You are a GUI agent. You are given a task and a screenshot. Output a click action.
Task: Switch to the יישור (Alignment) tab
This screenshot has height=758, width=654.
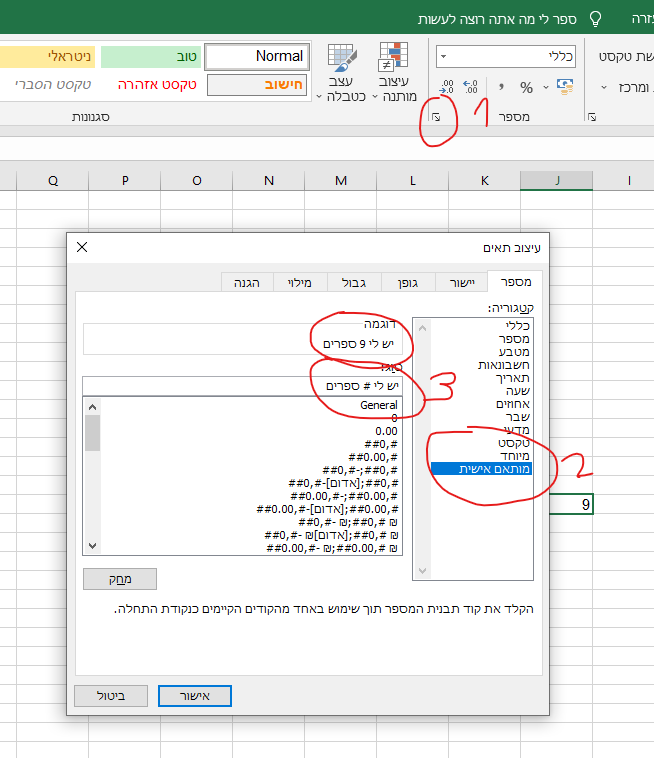462,283
